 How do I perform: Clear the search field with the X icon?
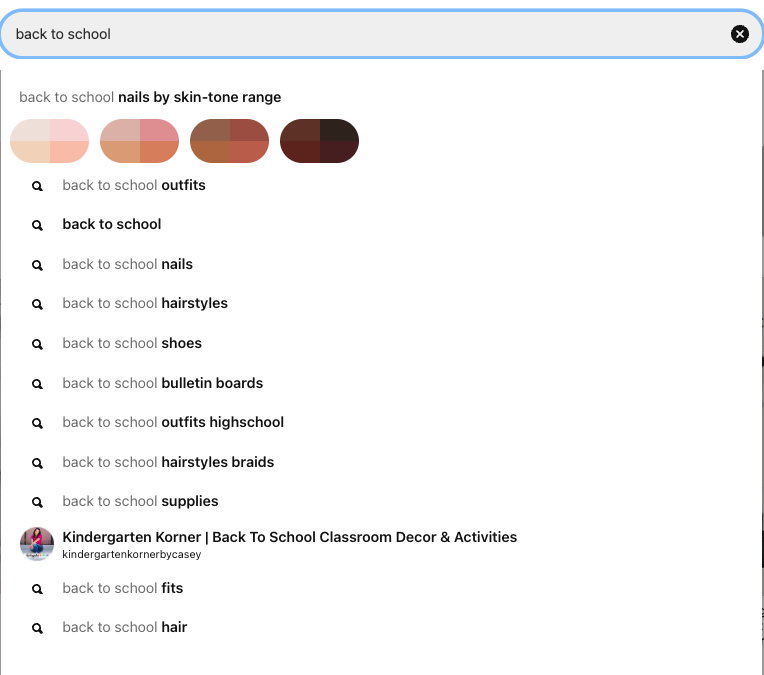coord(739,34)
